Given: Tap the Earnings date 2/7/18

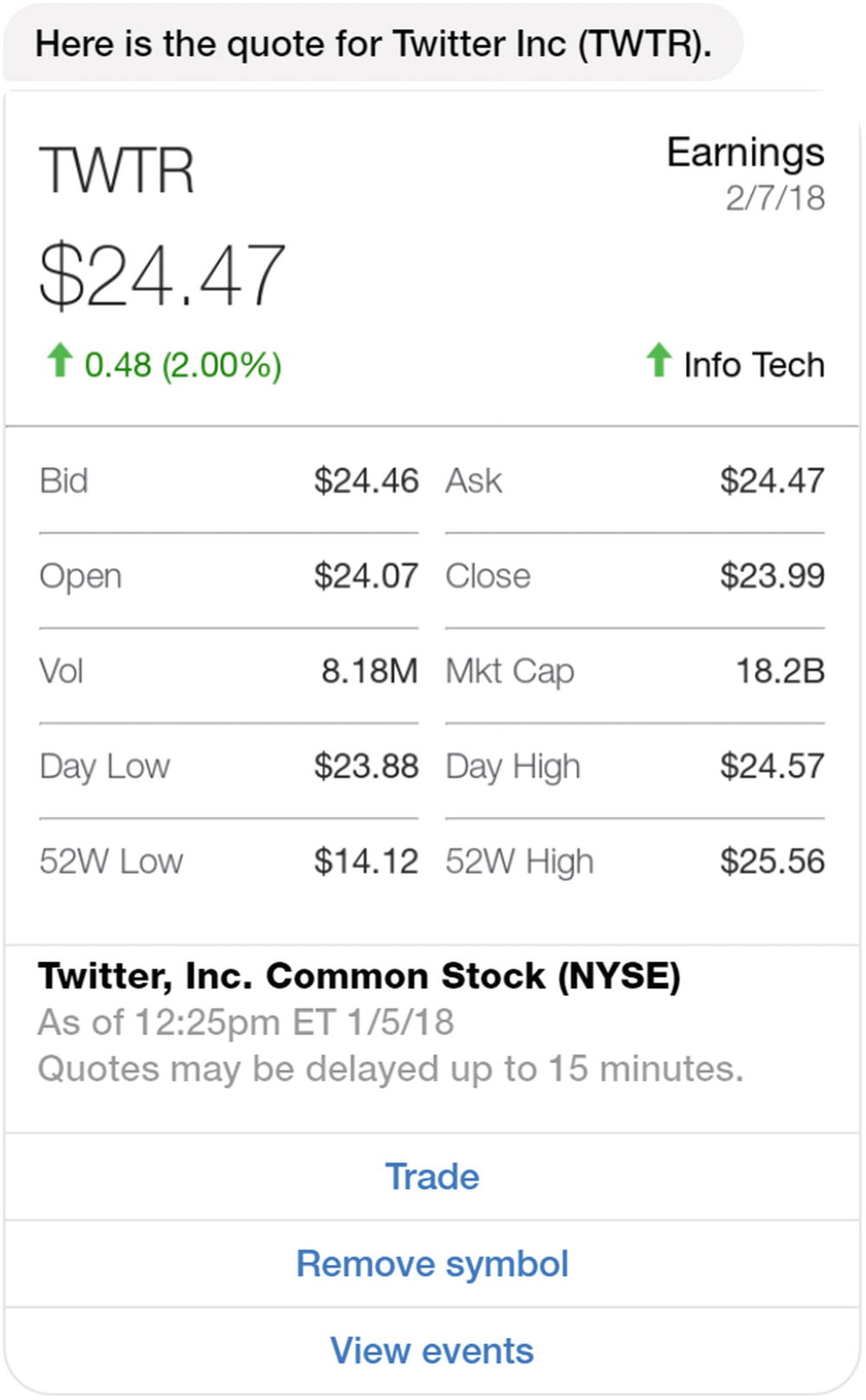Looking at the screenshot, I should 775,198.
